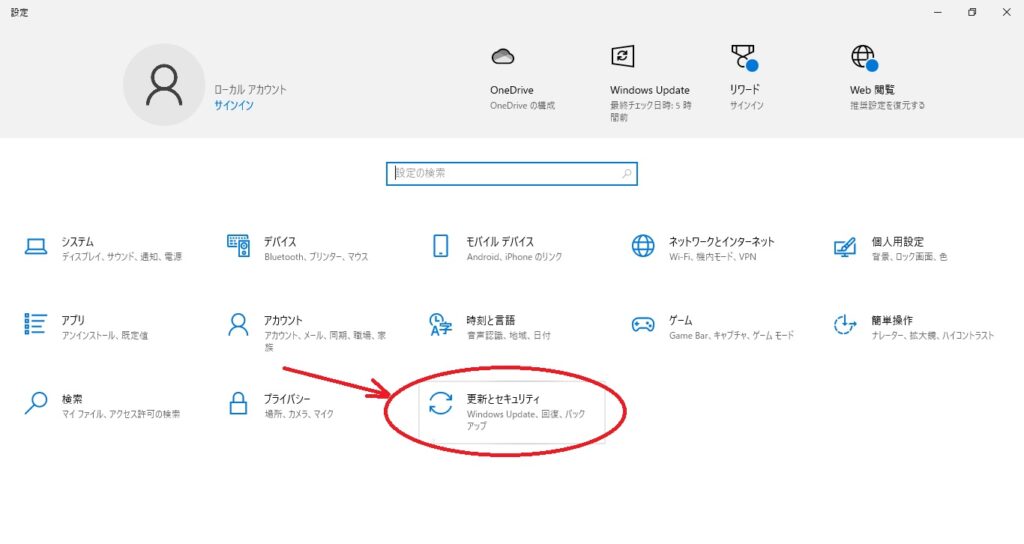Image resolution: width=1024 pixels, height=544 pixels.
Task: Click the 最終チェック日時 status text
Action: [x=651, y=111]
